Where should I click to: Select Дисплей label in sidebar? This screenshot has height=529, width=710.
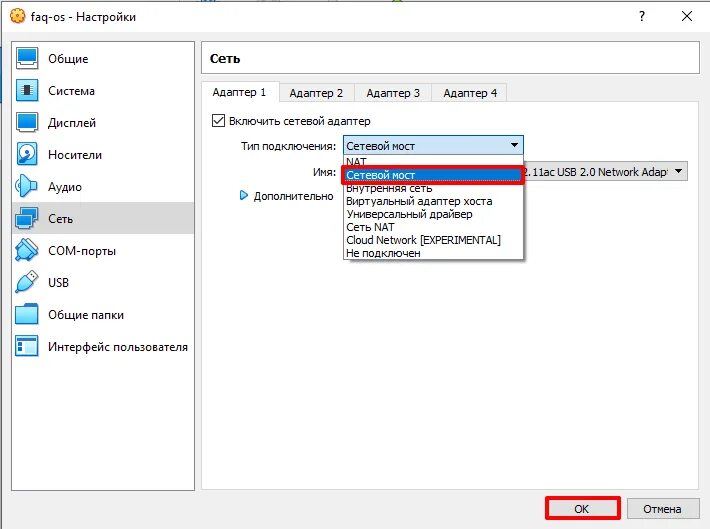(x=72, y=123)
